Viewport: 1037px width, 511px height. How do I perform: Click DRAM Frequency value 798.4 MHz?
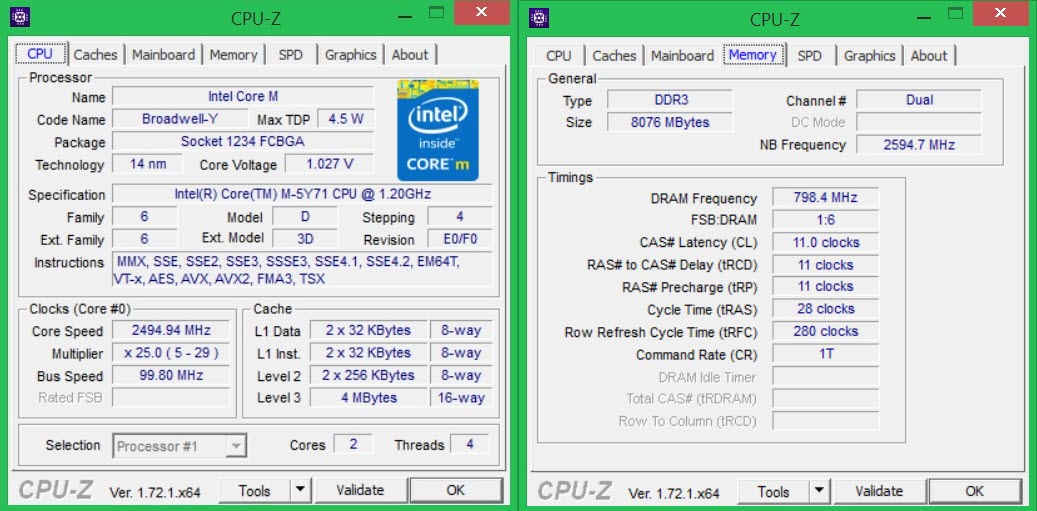tap(825, 198)
